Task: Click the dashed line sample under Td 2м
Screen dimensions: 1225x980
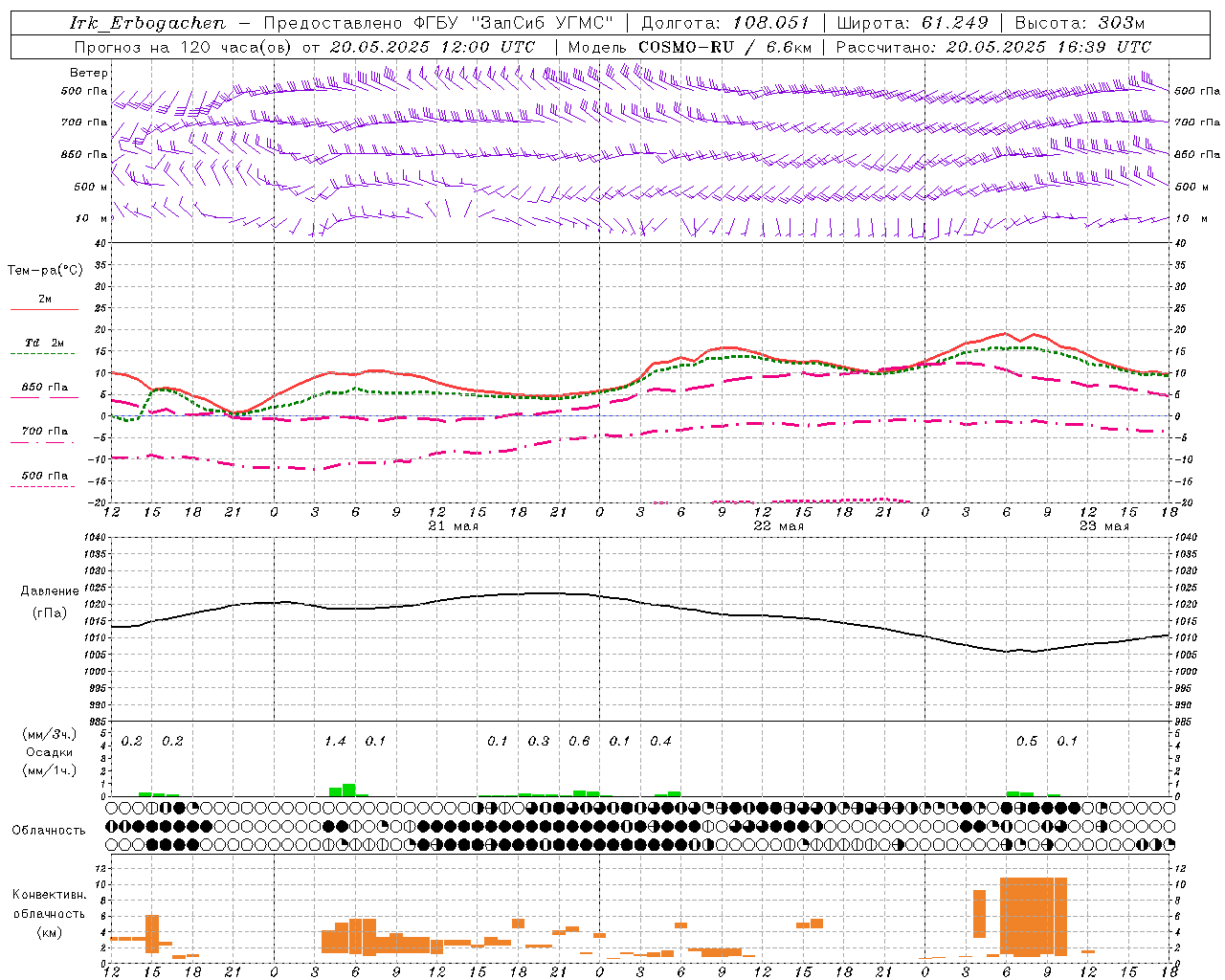Action: pyautogui.click(x=44, y=354)
